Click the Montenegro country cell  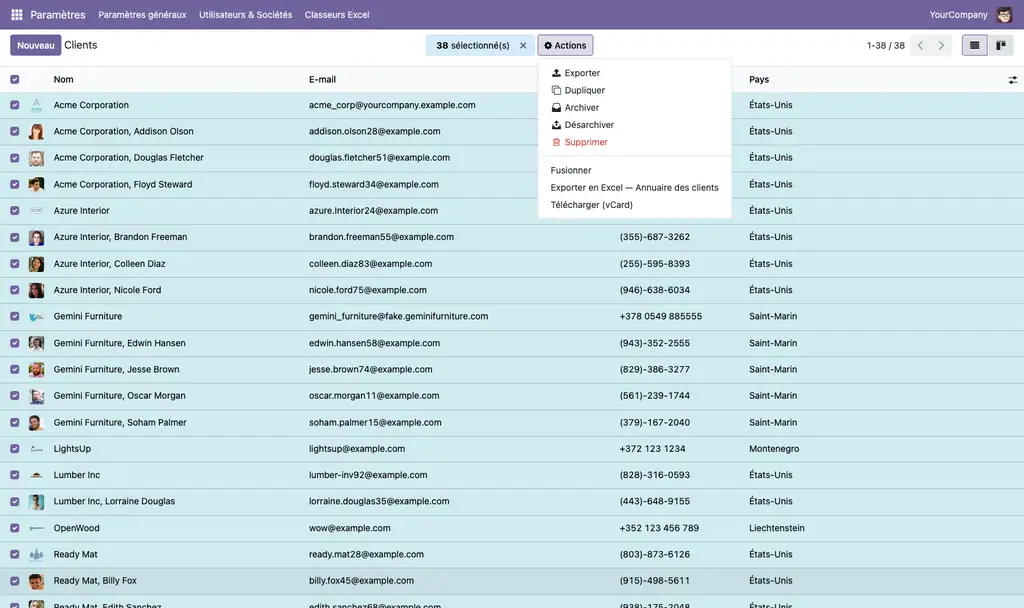pyautogui.click(x=774, y=449)
